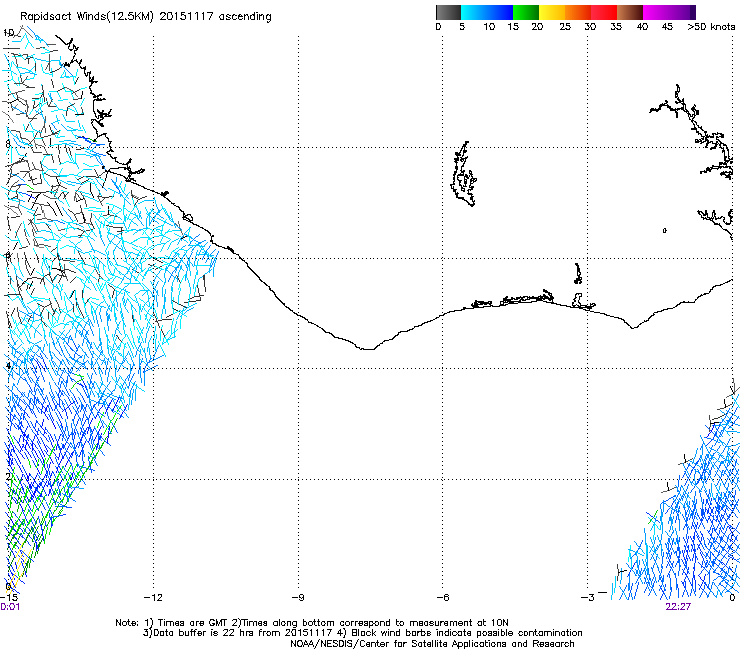Click the '>50 knots' legend label
Image resolution: width=740 pixels, height=650 pixels.
coord(711,27)
